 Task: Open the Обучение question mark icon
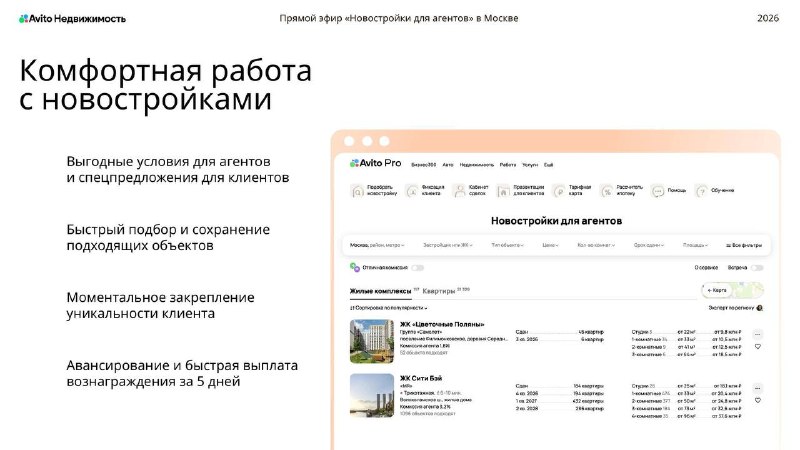point(702,191)
